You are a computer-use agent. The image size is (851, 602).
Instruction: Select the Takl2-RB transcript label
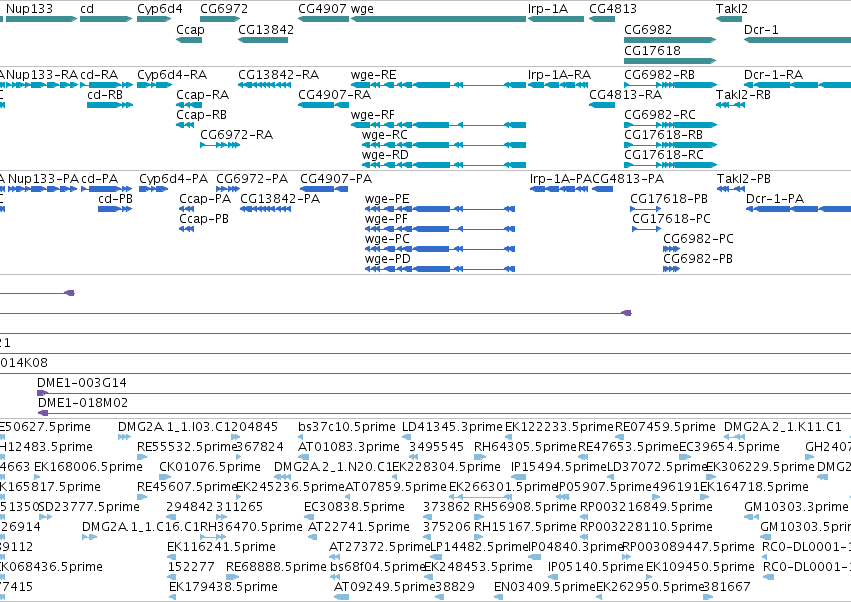pyautogui.click(x=743, y=94)
